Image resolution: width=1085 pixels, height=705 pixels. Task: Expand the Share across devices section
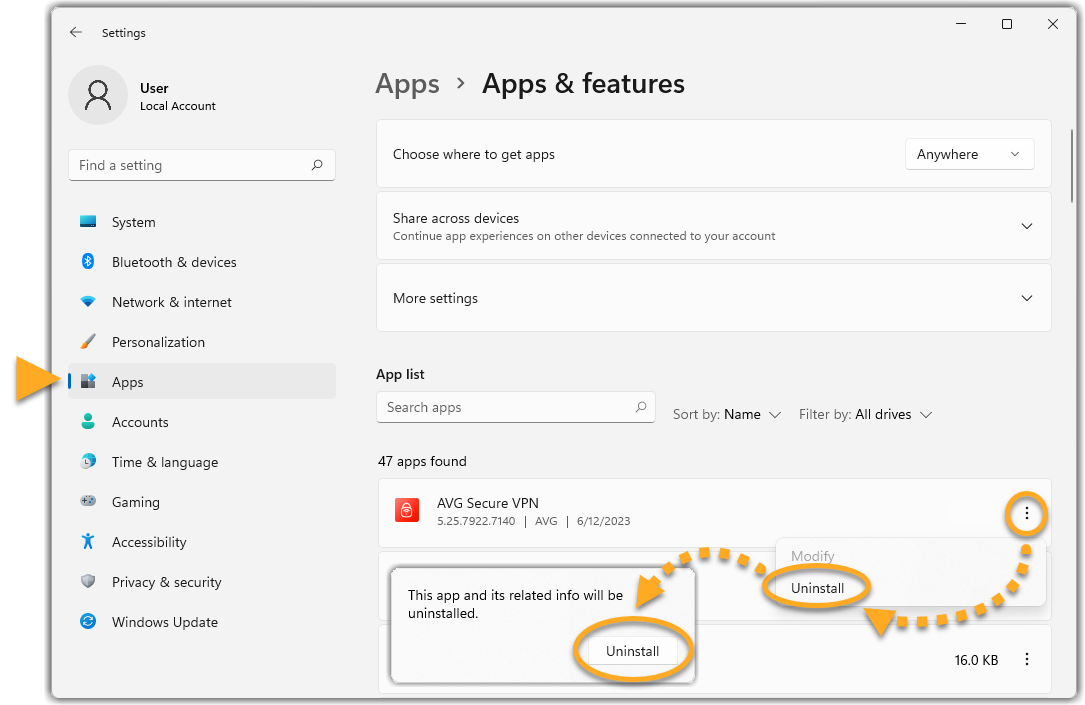[x=1026, y=226]
